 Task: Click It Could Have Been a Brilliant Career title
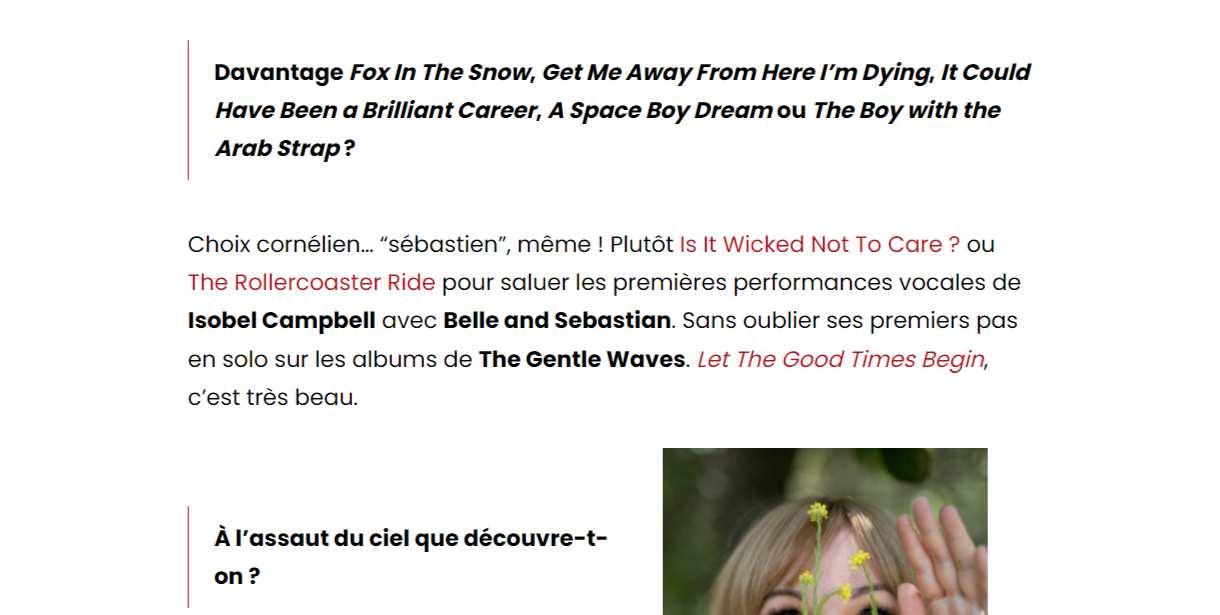pyautogui.click(x=623, y=91)
